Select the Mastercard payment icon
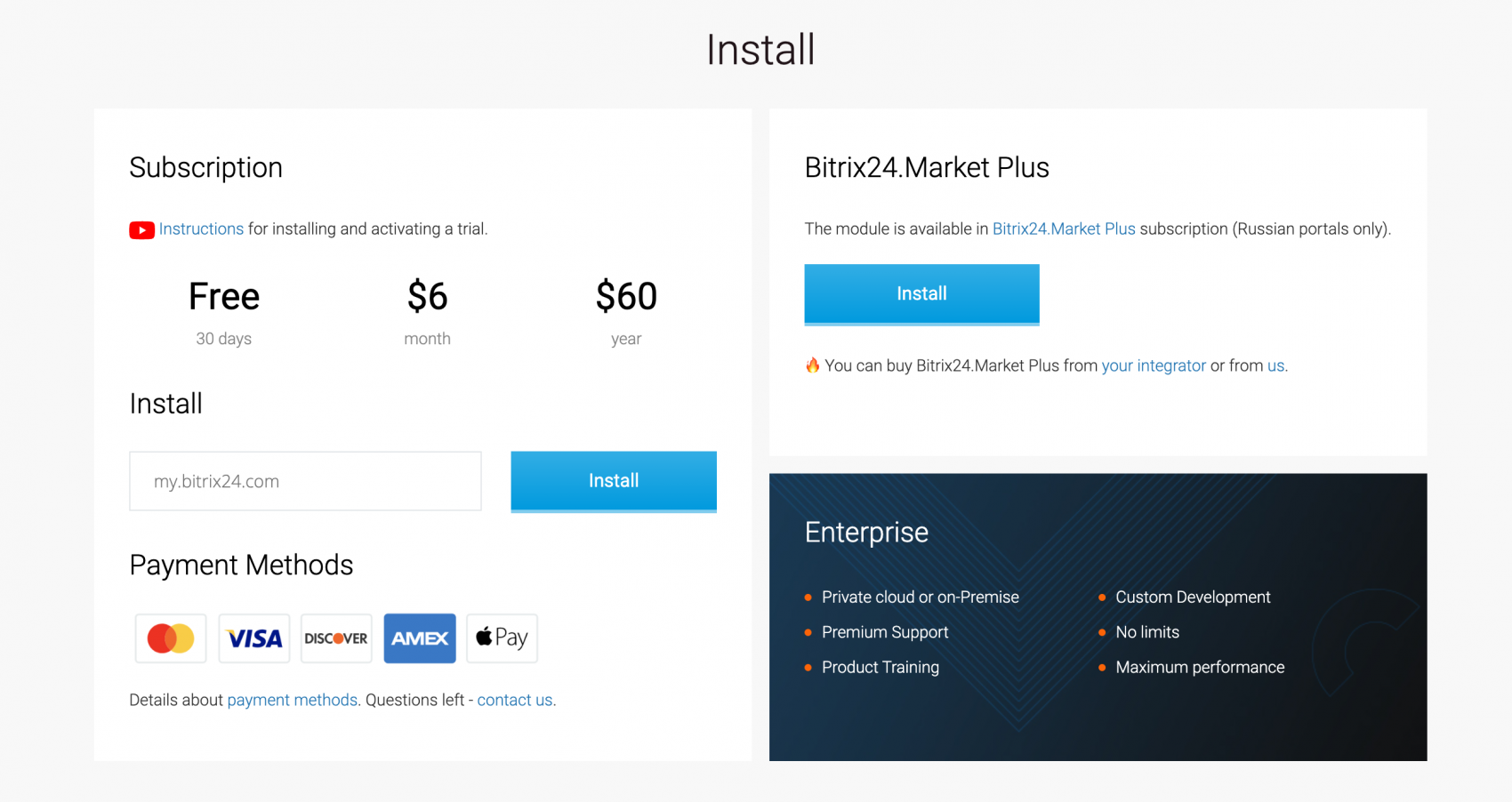This screenshot has height=802, width=1512. (x=170, y=638)
